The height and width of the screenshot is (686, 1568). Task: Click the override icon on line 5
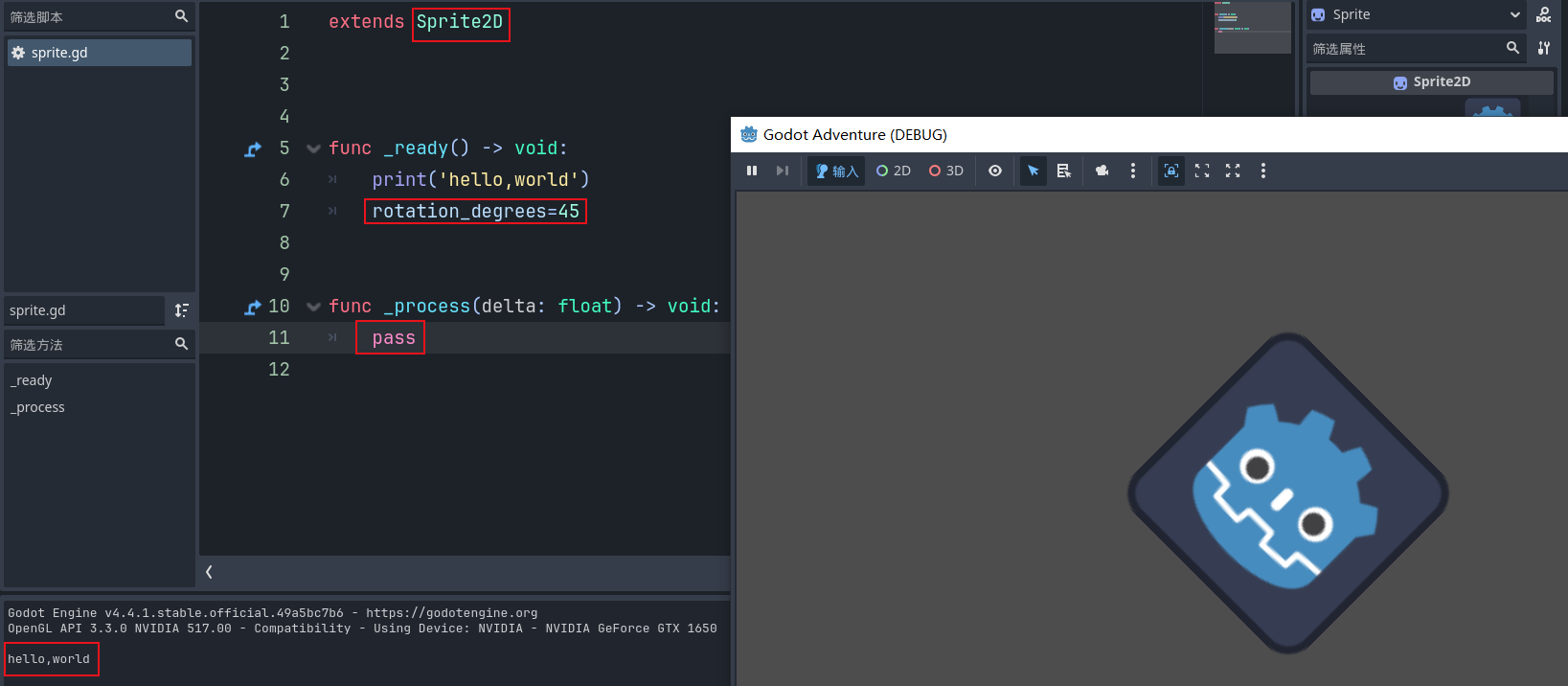[253, 149]
